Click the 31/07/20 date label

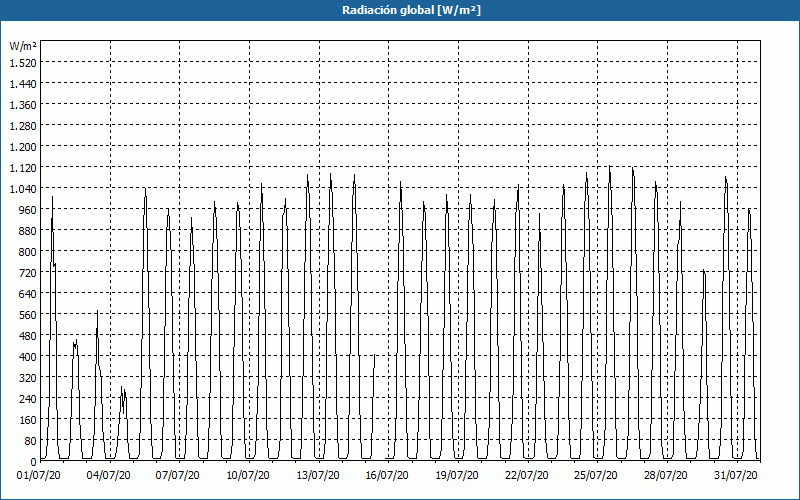pos(736,476)
